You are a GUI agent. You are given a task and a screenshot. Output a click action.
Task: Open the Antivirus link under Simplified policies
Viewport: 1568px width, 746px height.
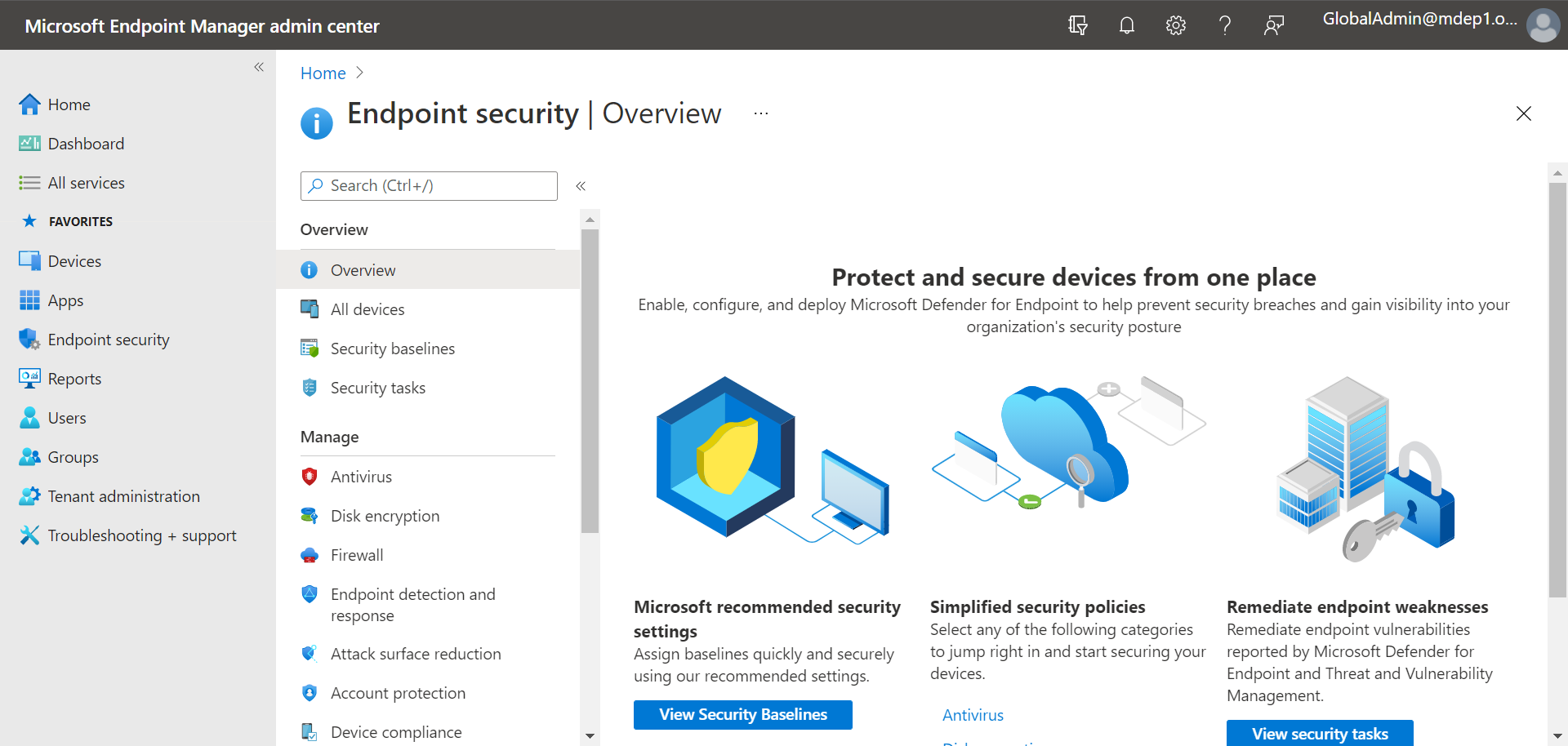pos(973,715)
